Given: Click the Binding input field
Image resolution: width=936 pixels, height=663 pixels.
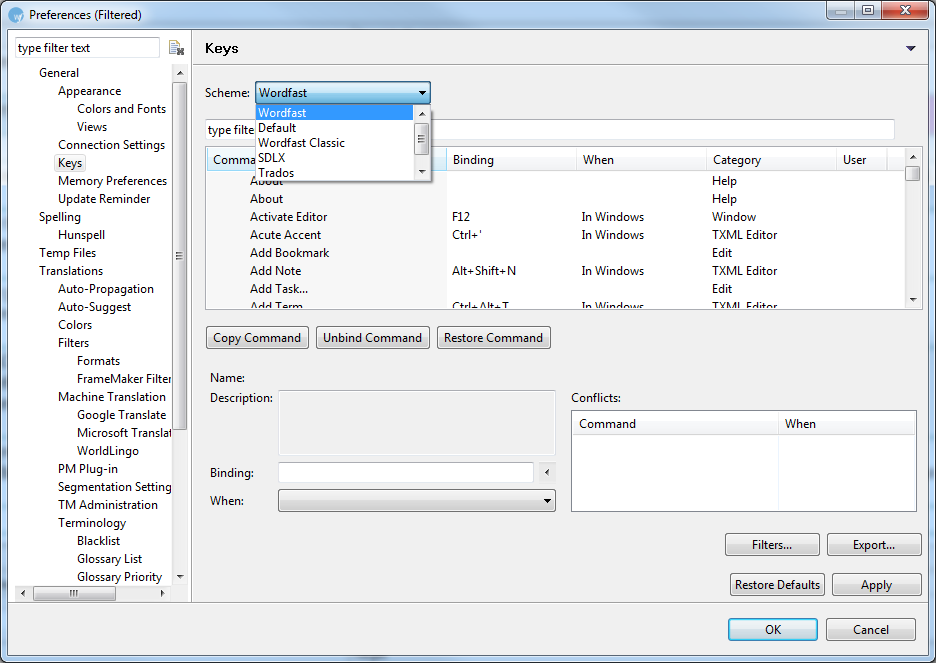Looking at the screenshot, I should pos(406,473).
